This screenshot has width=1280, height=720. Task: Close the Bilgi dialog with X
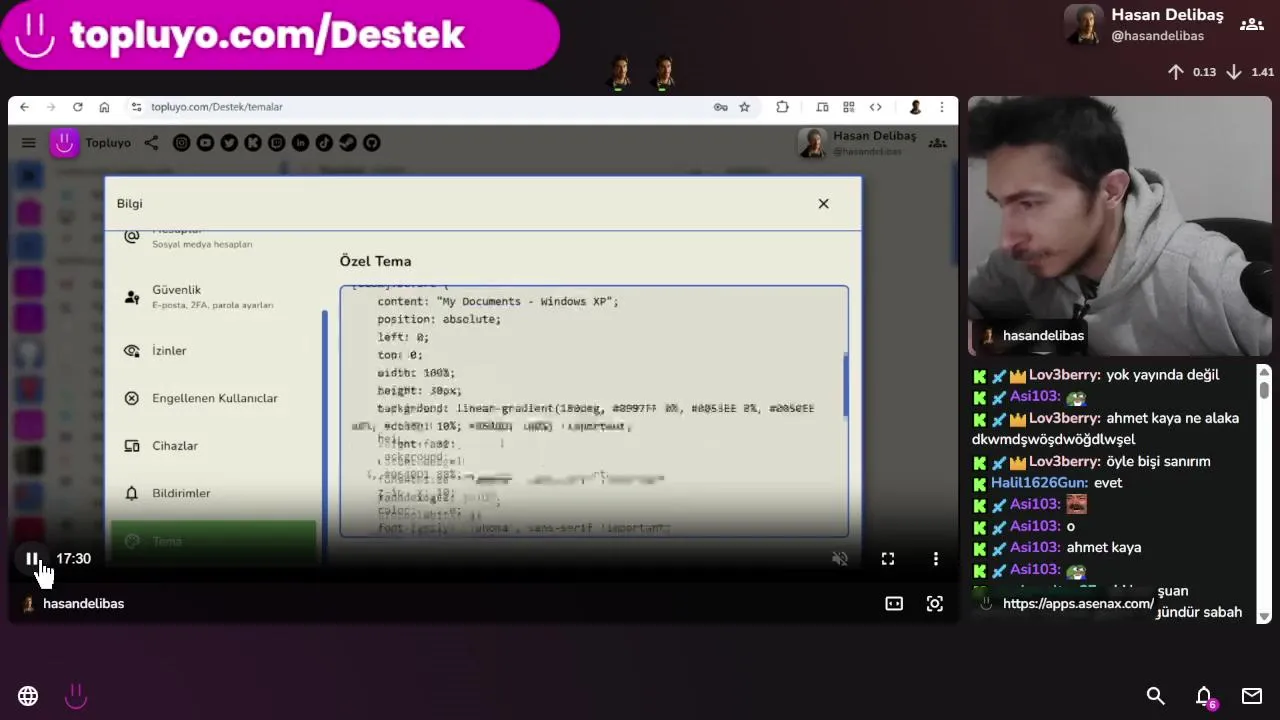[x=823, y=204]
